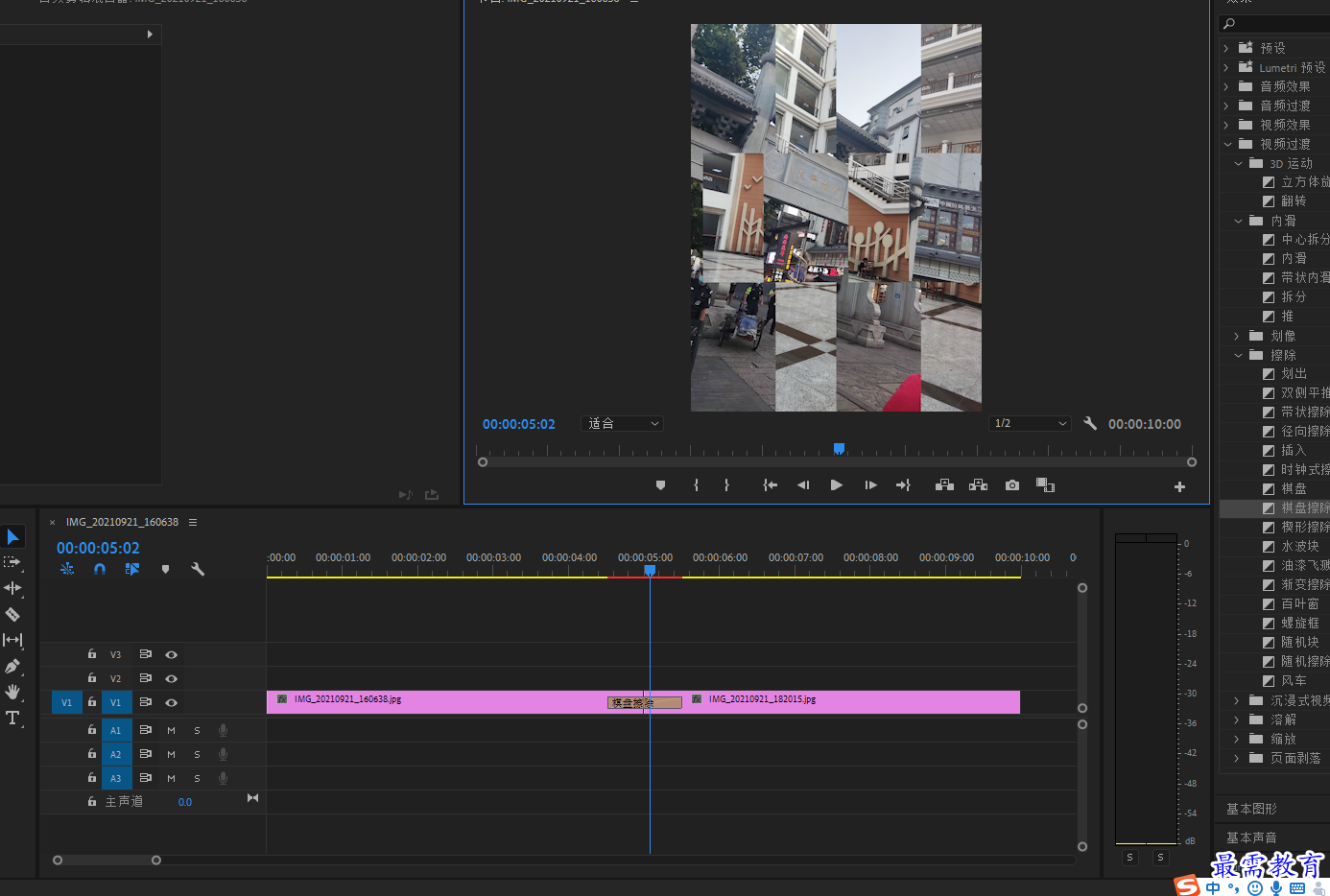Screen dimensions: 1330x896
Task: Jump to In point in Program monitor
Action: click(770, 485)
